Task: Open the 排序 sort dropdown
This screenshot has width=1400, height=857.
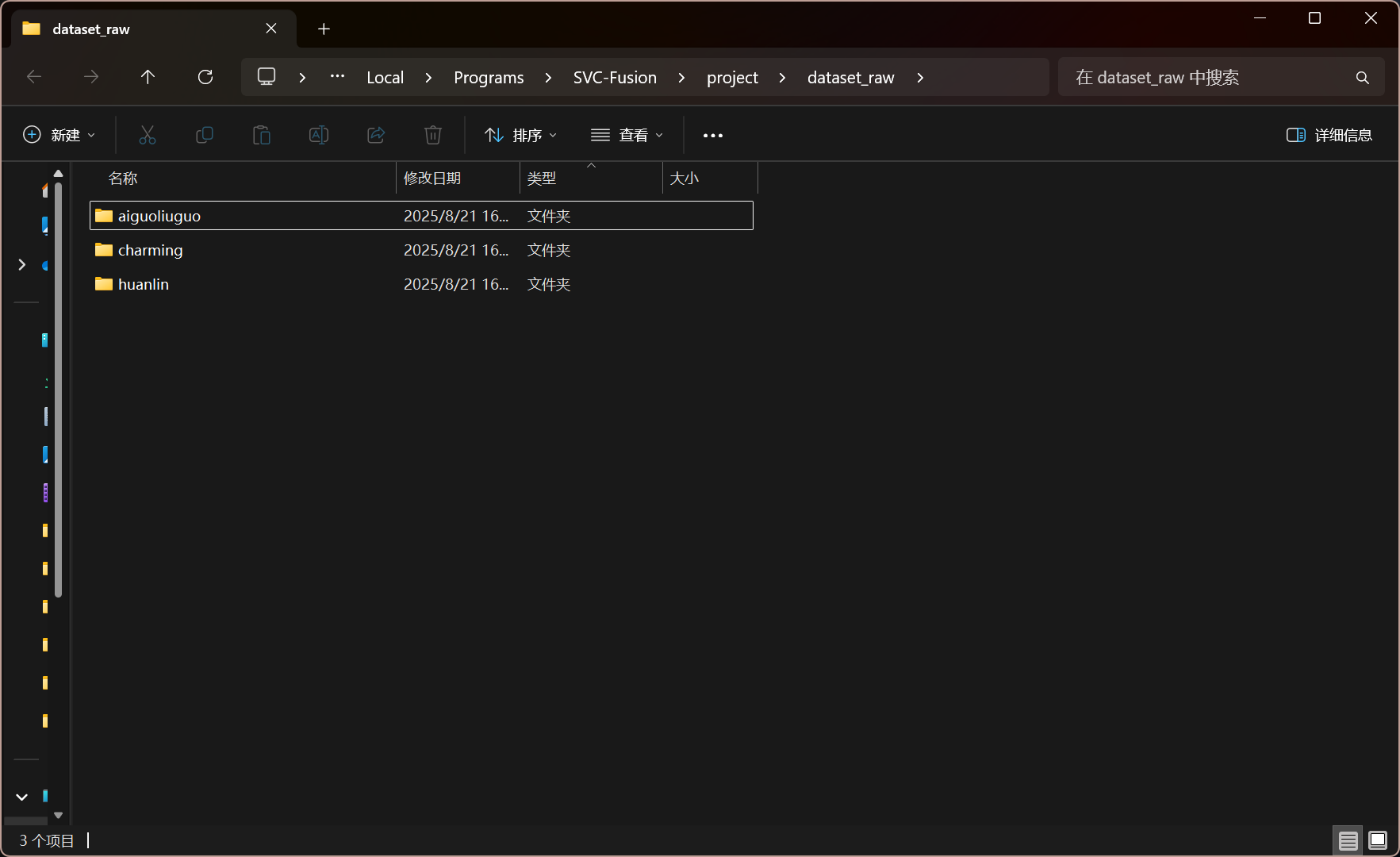Action: pyautogui.click(x=521, y=135)
